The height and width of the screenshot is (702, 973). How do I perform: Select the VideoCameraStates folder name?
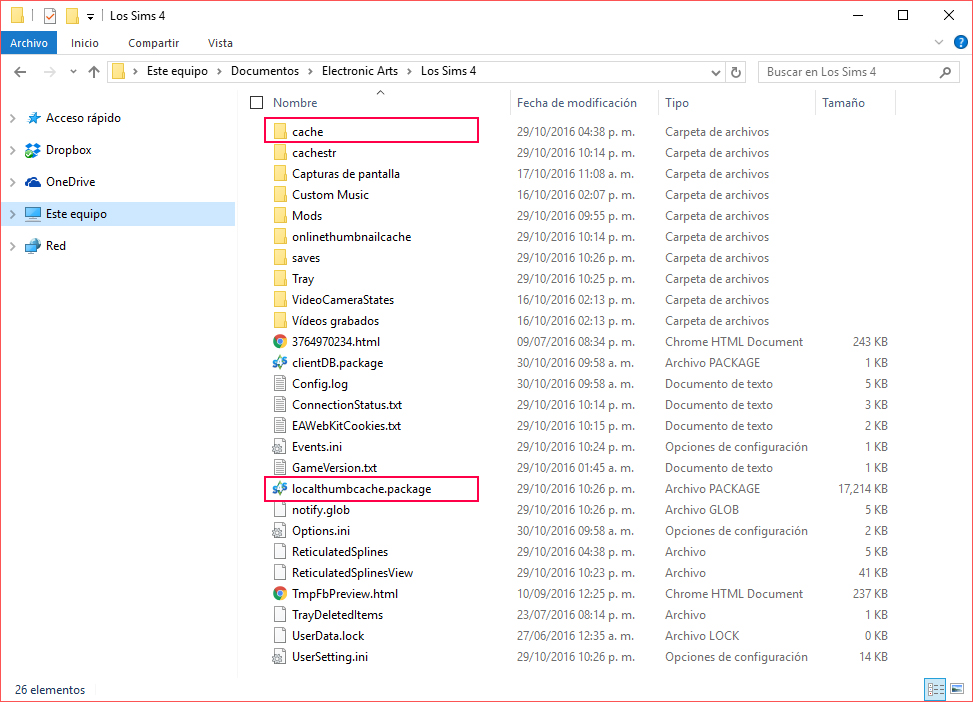(x=343, y=300)
